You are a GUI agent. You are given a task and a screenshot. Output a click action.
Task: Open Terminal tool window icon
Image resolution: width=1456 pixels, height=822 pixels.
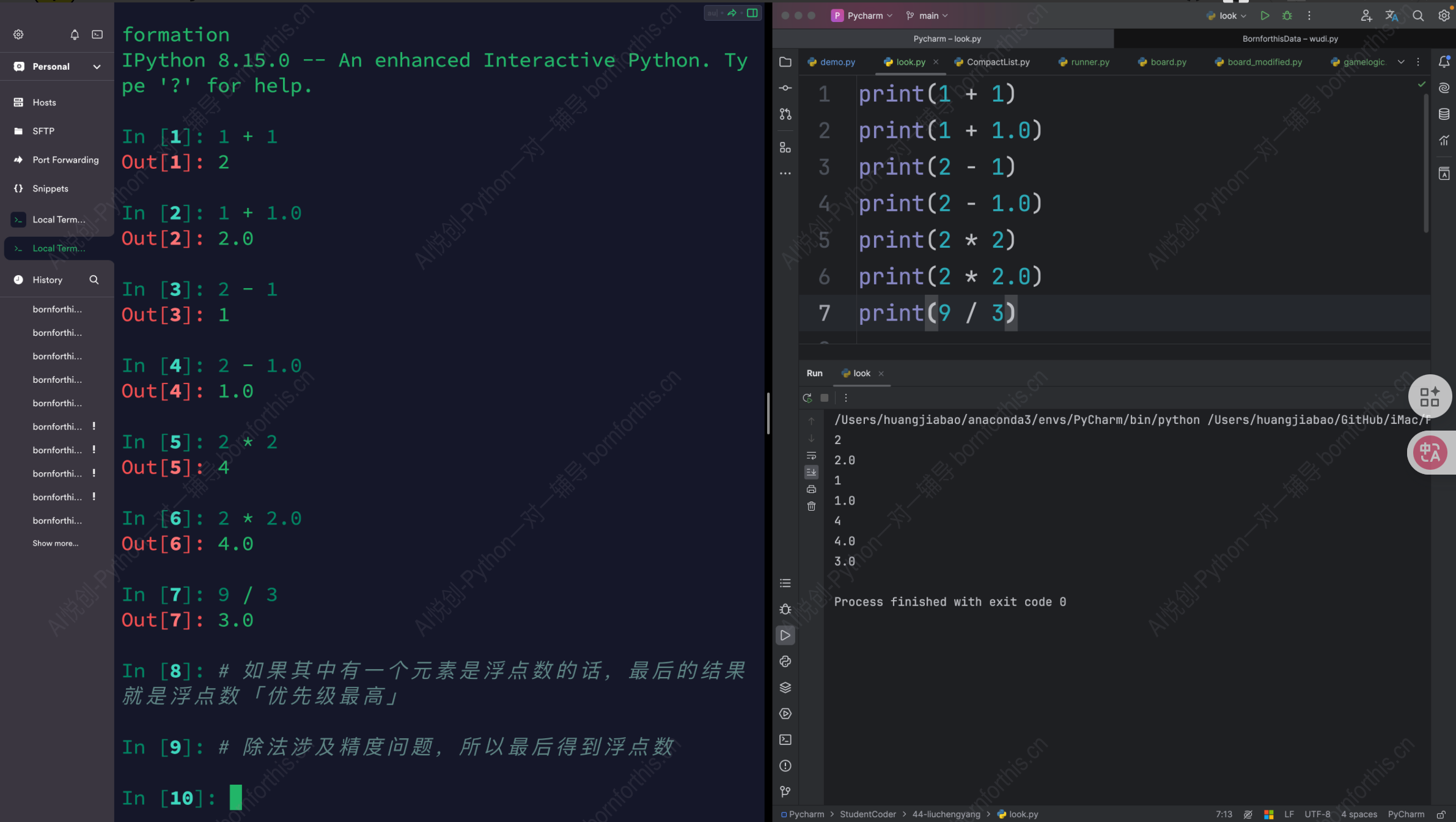(785, 739)
